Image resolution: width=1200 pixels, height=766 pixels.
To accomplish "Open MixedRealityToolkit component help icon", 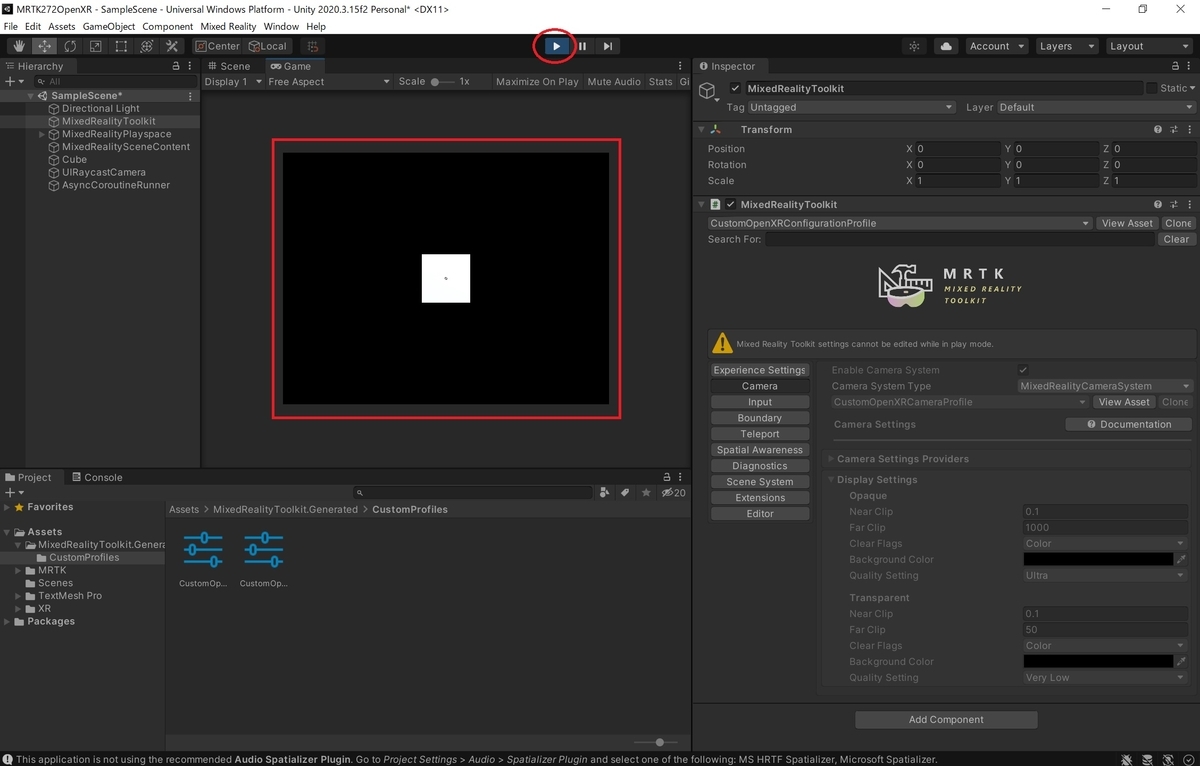I will [1158, 204].
